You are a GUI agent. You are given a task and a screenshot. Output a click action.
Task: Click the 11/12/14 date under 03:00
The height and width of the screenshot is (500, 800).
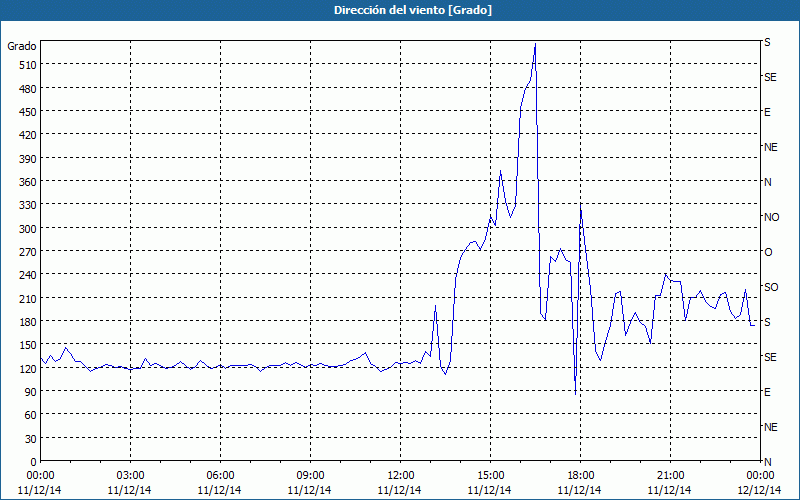130,490
